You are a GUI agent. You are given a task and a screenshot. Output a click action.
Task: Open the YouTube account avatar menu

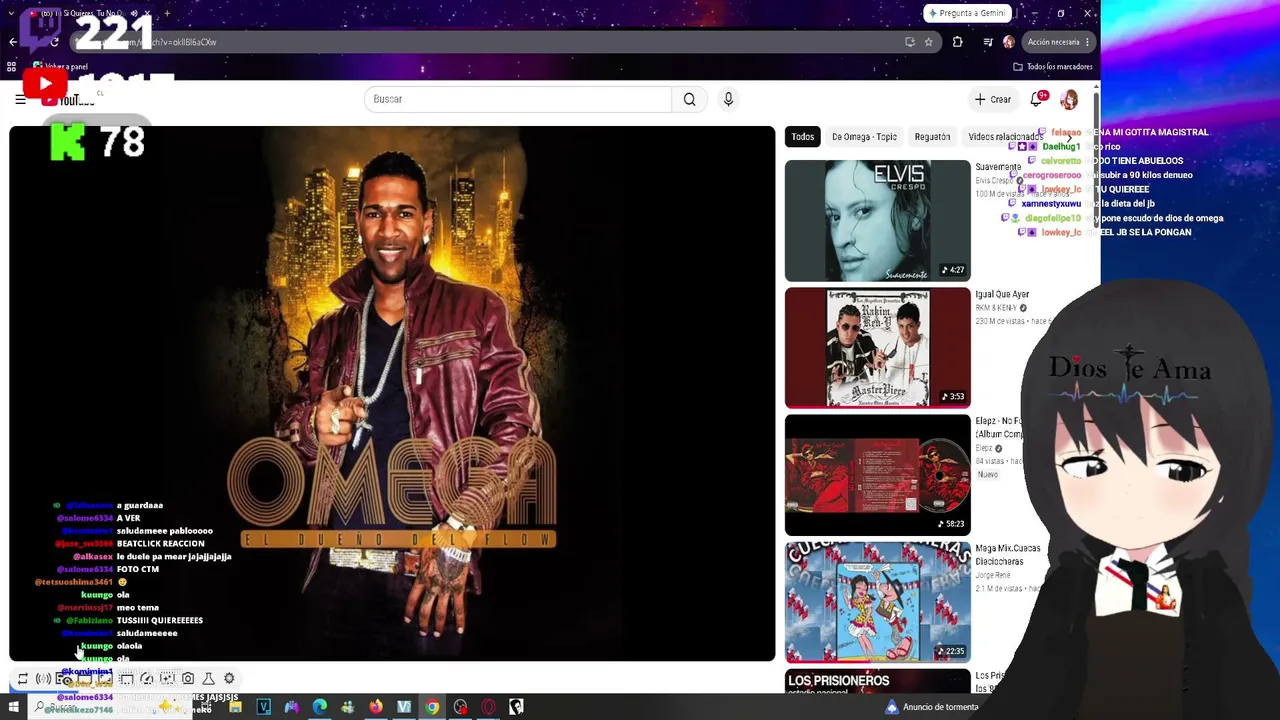click(1069, 99)
